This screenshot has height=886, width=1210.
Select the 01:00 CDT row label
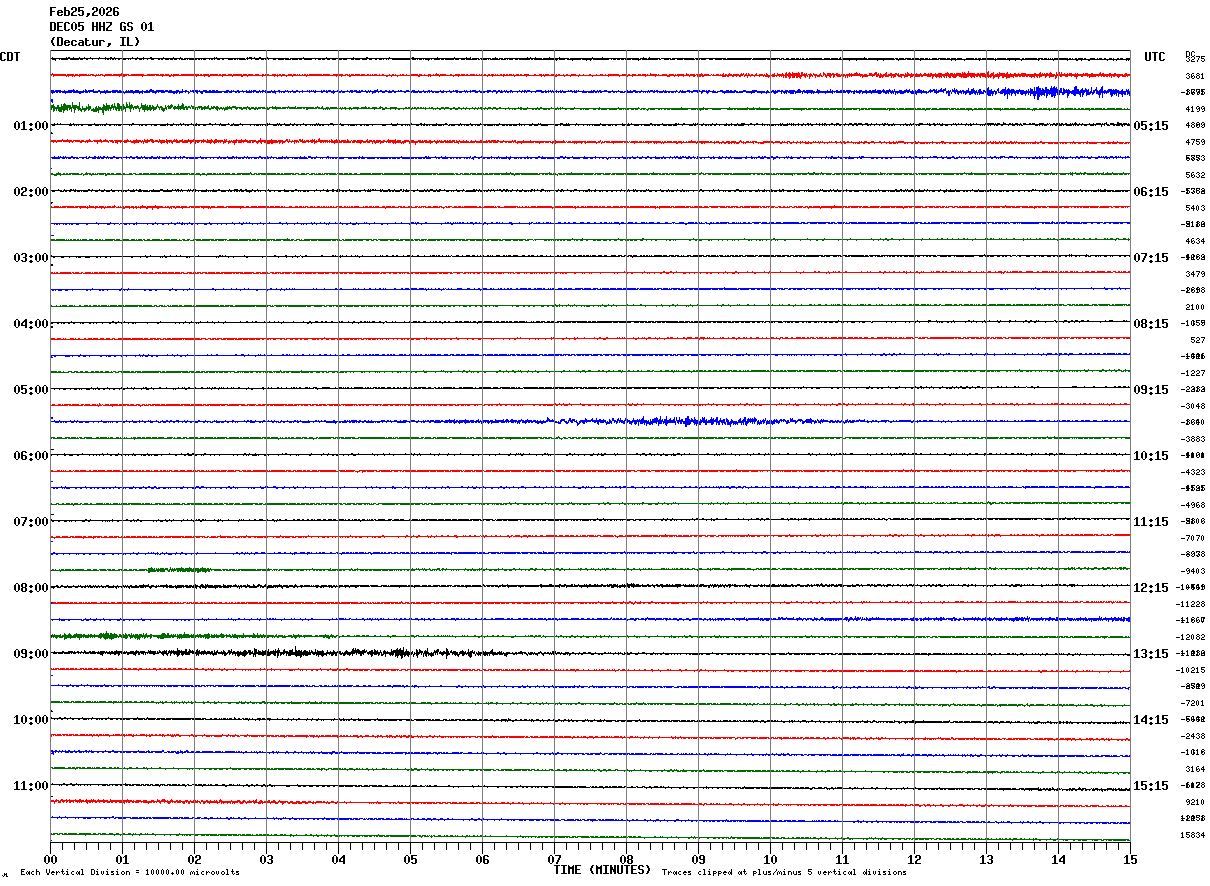[31, 126]
